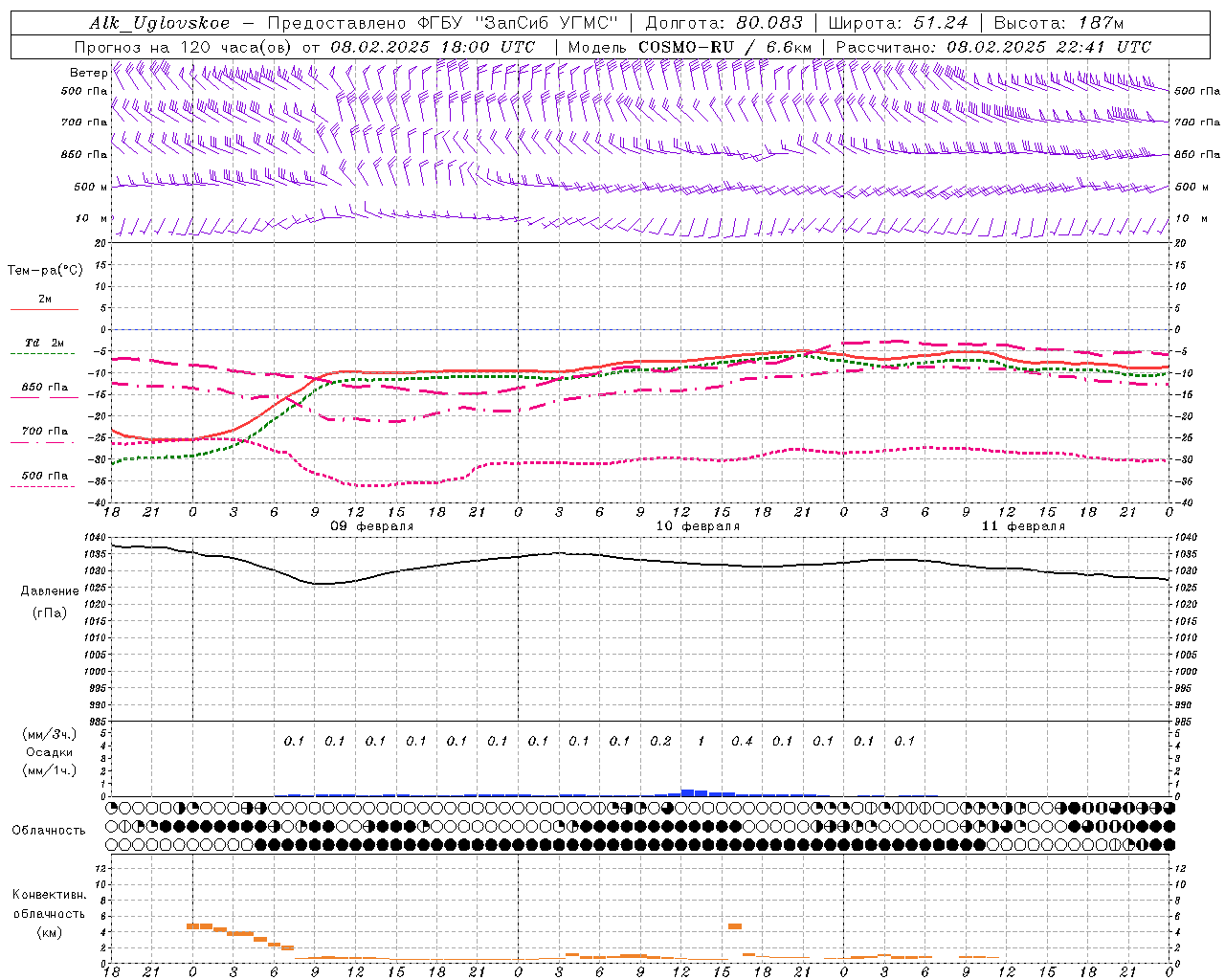Select the Тем-ра(°C) temperature label
The height and width of the screenshot is (980, 1225).
45,271
